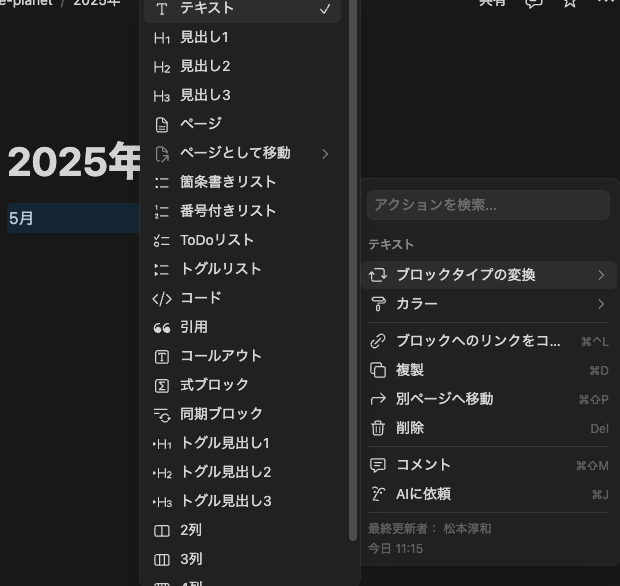This screenshot has height=586, width=620.
Task: Click the trash icon for 削除
Action: click(x=378, y=428)
